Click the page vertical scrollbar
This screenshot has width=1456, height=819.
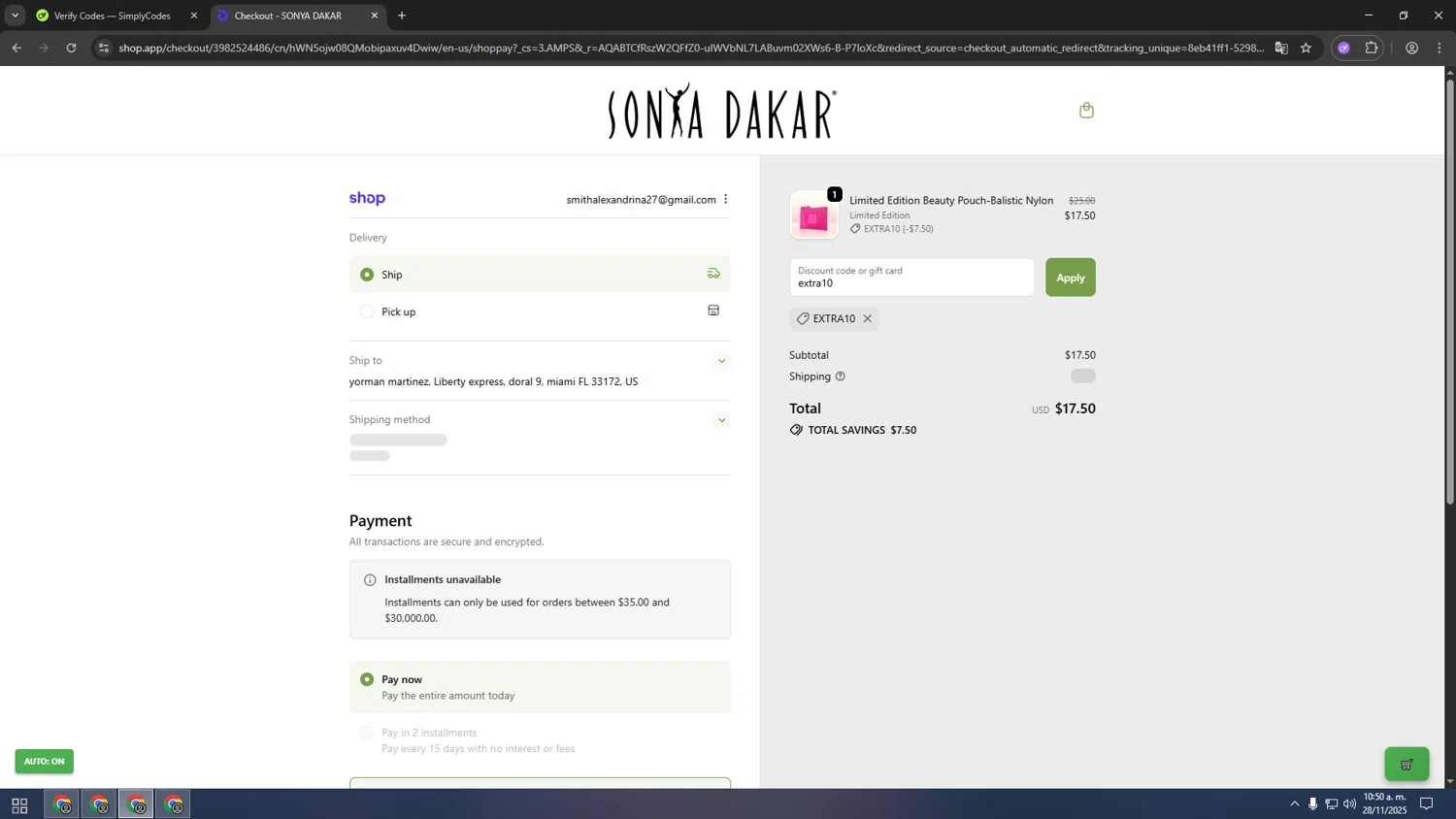[x=1450, y=291]
